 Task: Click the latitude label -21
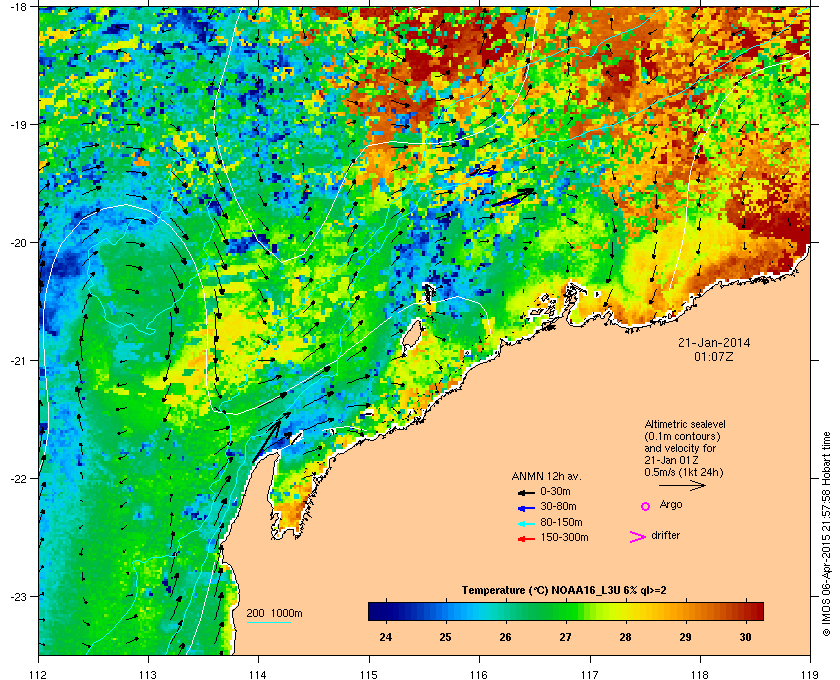coord(20,361)
